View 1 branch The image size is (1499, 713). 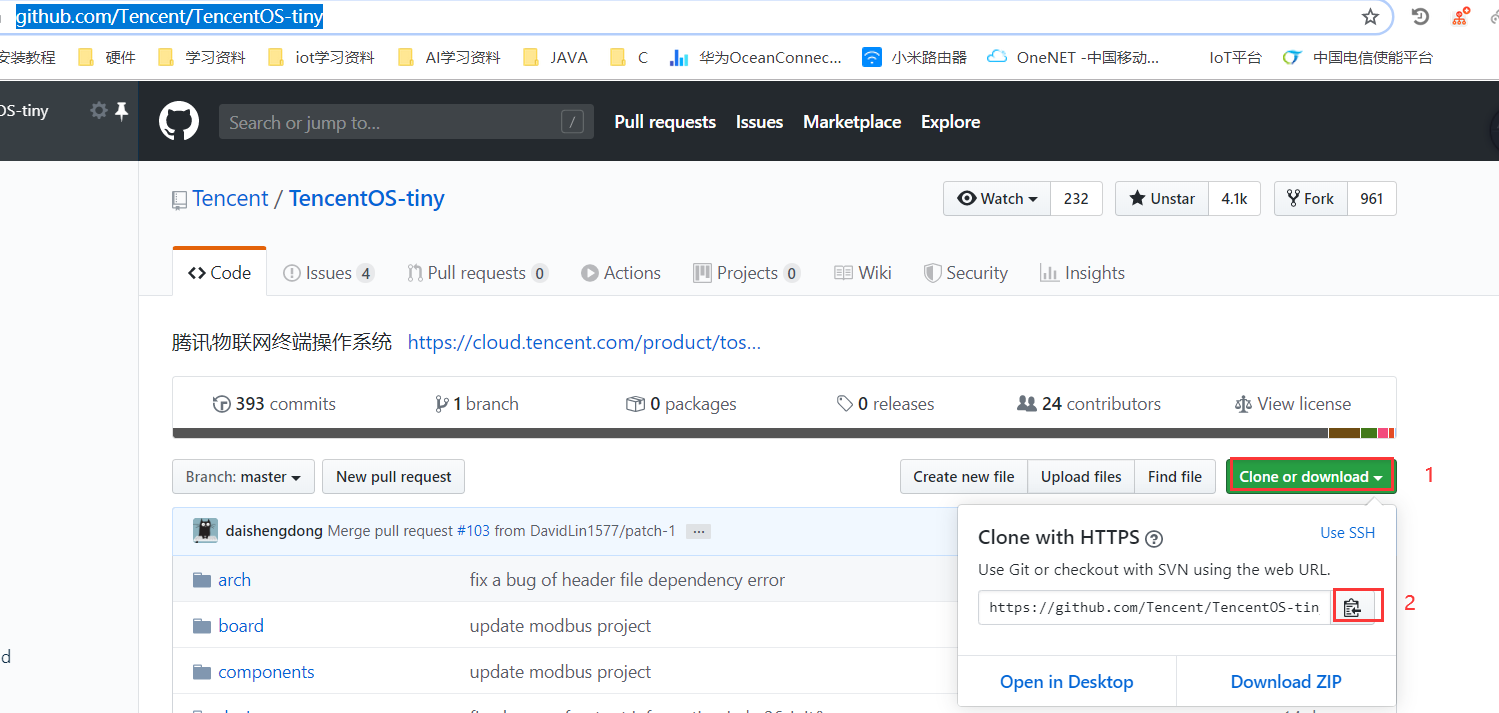pos(476,404)
